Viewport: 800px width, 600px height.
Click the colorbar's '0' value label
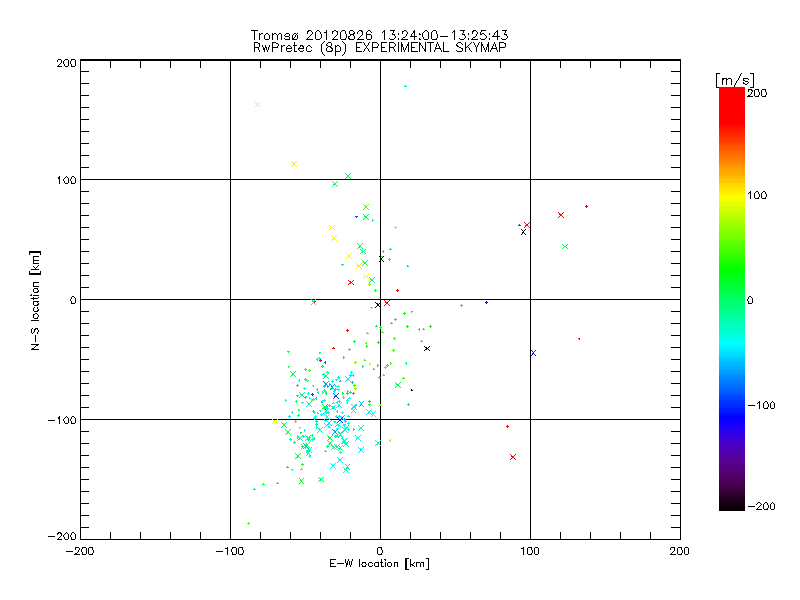point(750,300)
